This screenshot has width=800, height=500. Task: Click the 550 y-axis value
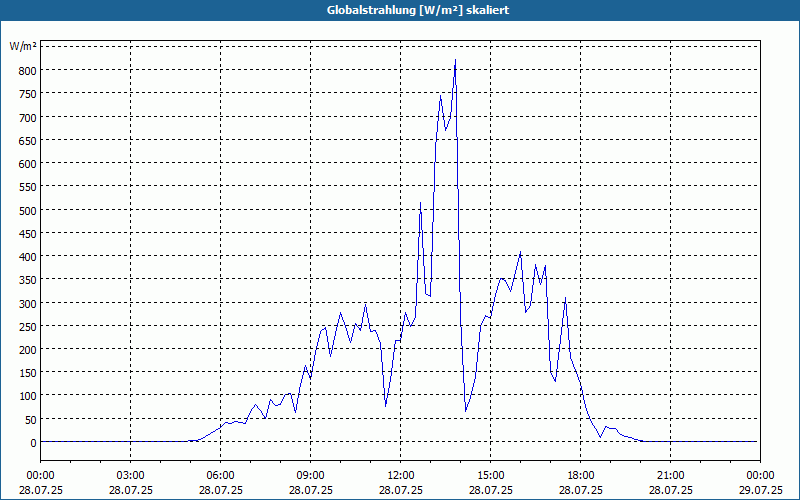(x=28, y=187)
